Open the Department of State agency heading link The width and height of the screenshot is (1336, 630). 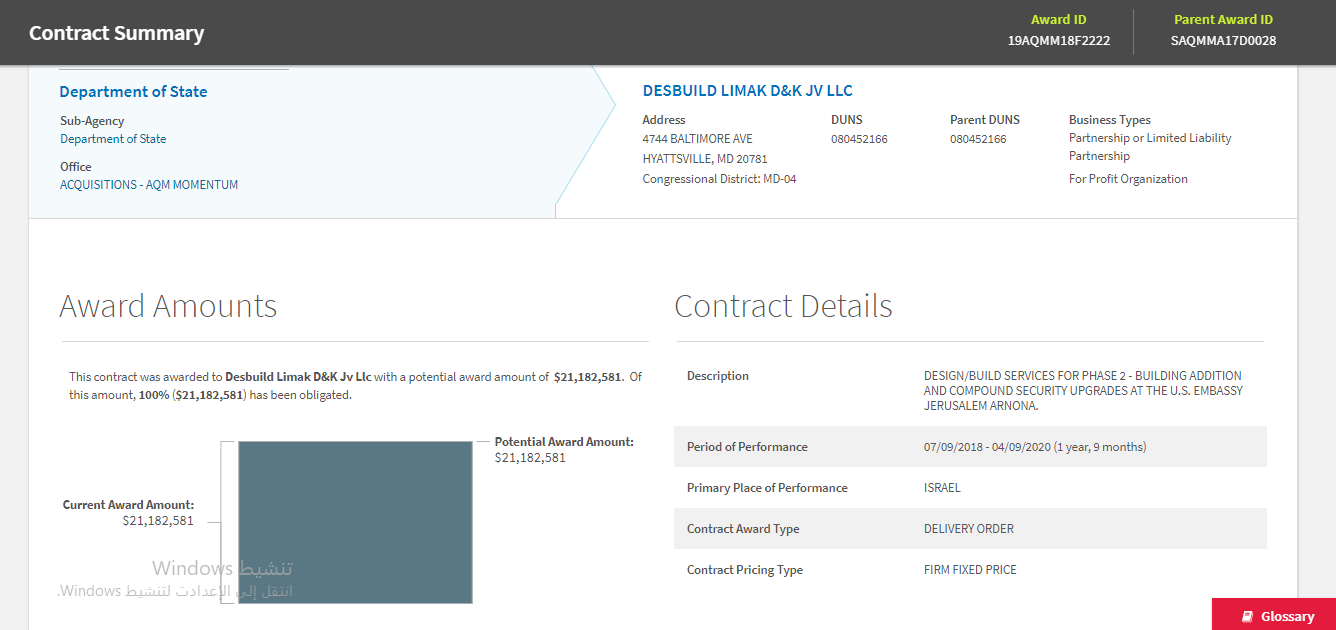click(133, 92)
